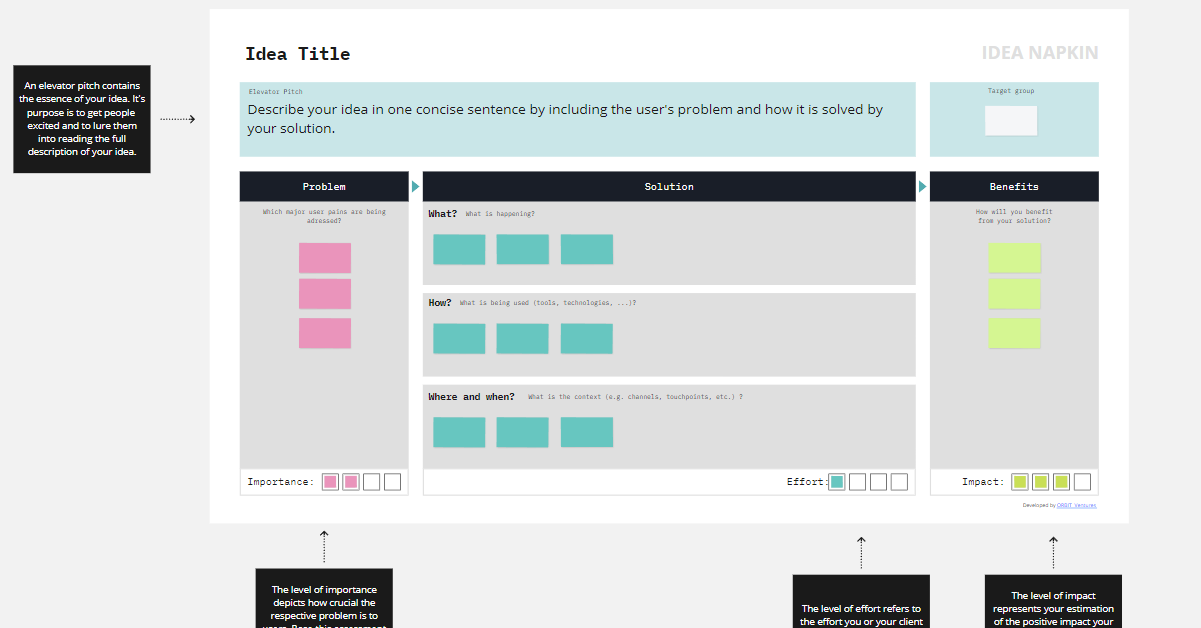Select the last teal sticky under Where and when?
This screenshot has height=628, width=1201.
(x=586, y=432)
